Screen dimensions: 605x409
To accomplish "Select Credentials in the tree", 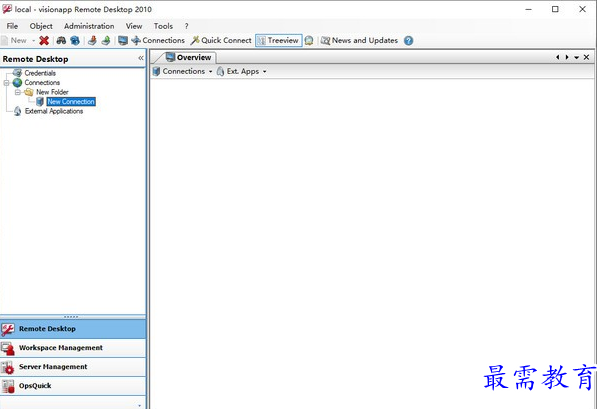I will tap(40, 73).
